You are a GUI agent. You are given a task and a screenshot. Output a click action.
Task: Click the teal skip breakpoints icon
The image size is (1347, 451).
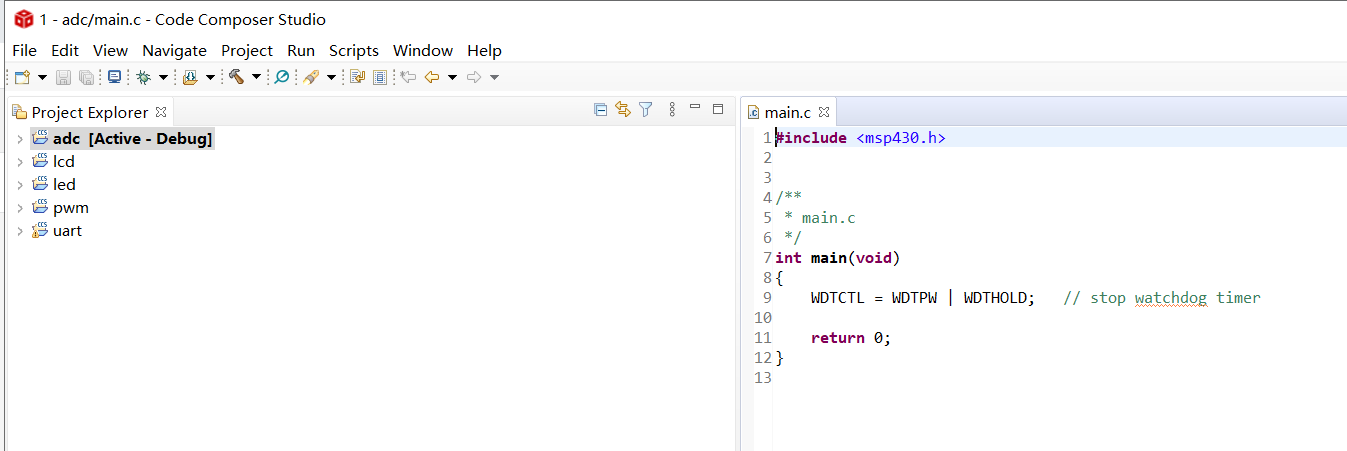click(x=282, y=77)
